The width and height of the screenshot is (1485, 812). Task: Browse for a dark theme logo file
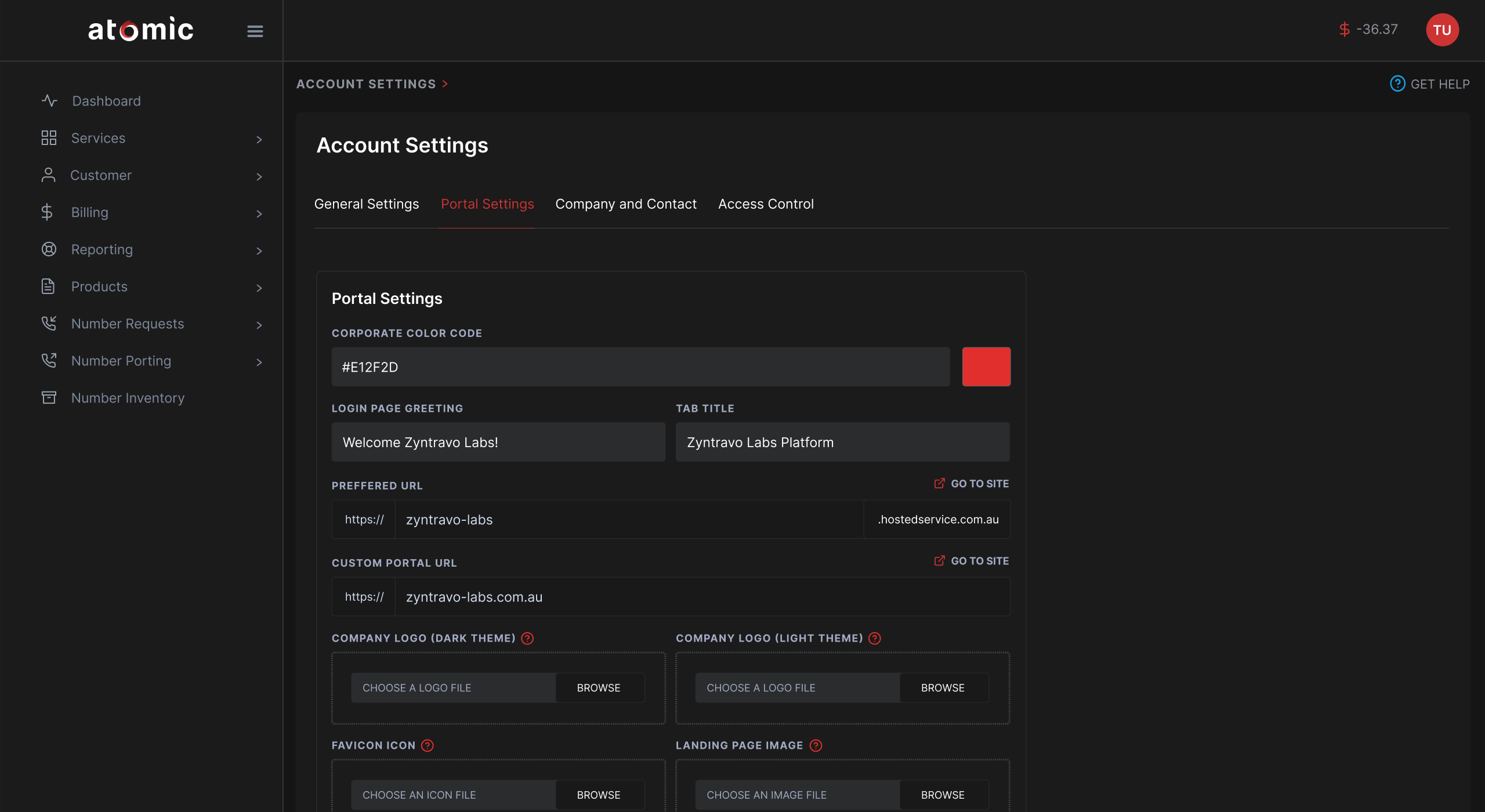(x=598, y=688)
